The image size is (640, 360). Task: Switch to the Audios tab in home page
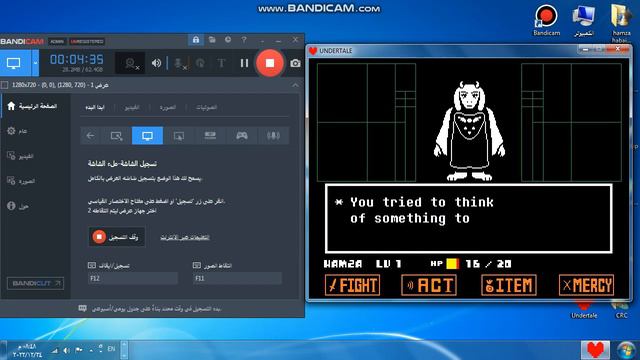click(x=207, y=107)
